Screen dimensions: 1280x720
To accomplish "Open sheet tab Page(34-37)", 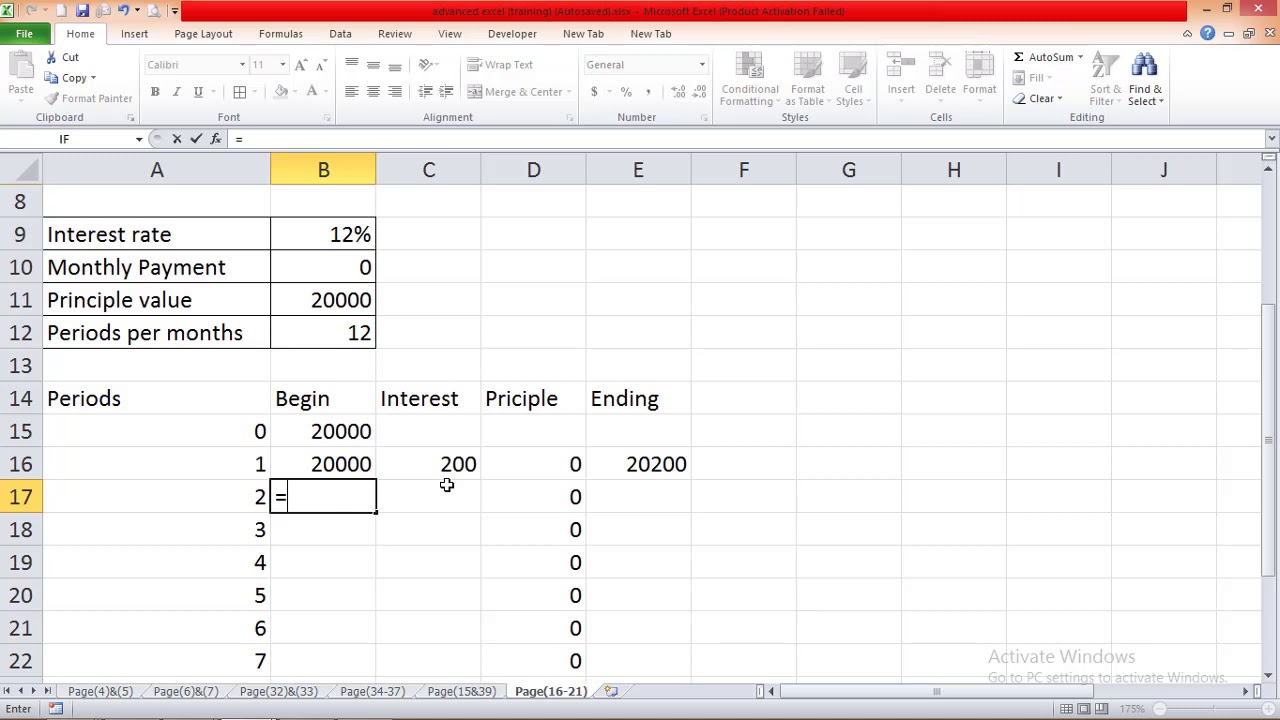I will click(x=372, y=692).
